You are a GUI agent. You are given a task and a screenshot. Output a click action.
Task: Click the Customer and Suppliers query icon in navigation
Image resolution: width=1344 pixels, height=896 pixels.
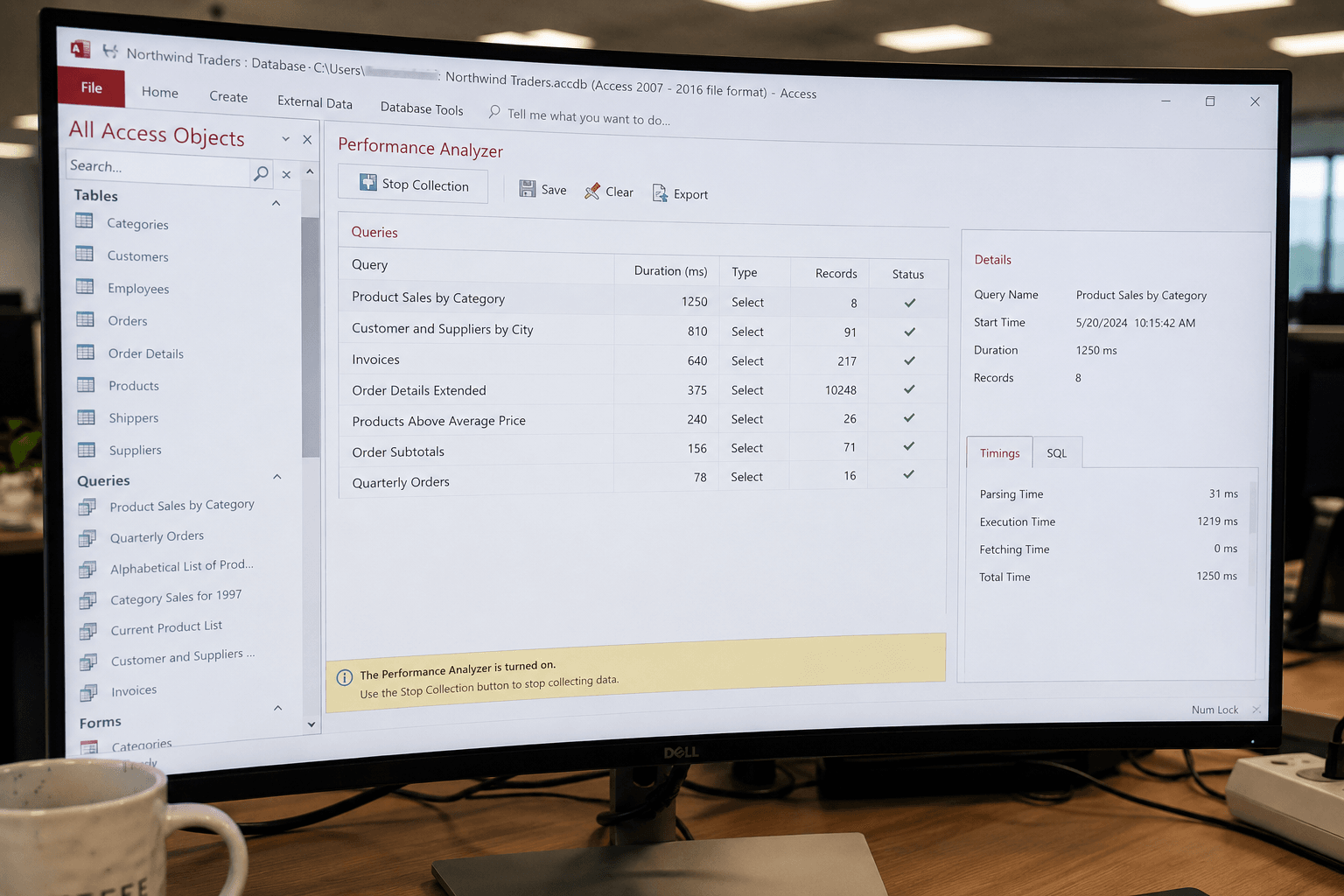click(88, 661)
